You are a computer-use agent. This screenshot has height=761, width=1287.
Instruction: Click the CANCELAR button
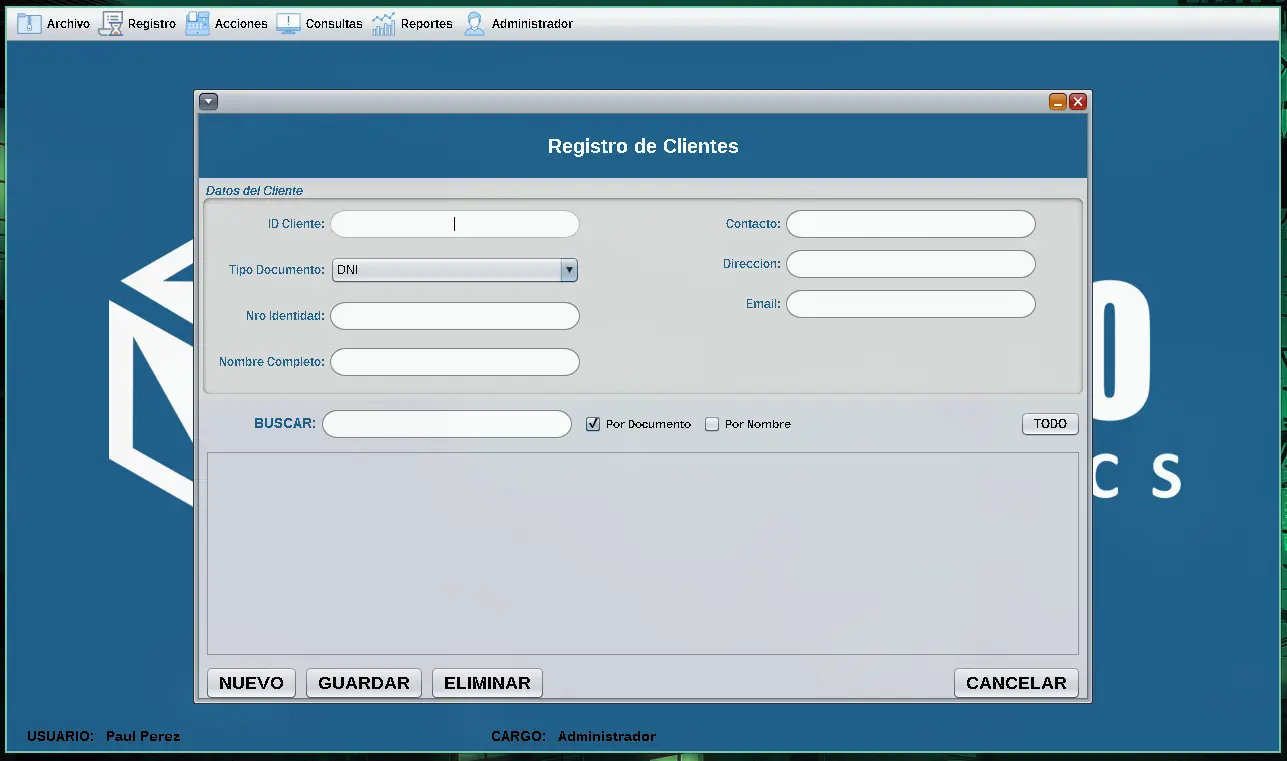click(x=1016, y=683)
